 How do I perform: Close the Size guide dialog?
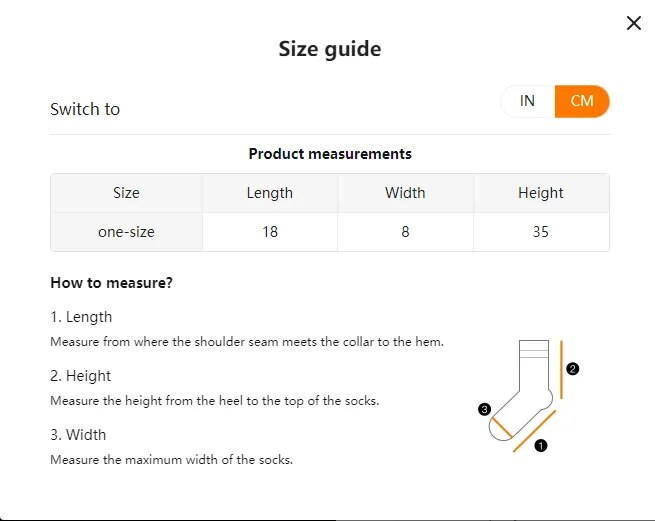pyautogui.click(x=633, y=23)
